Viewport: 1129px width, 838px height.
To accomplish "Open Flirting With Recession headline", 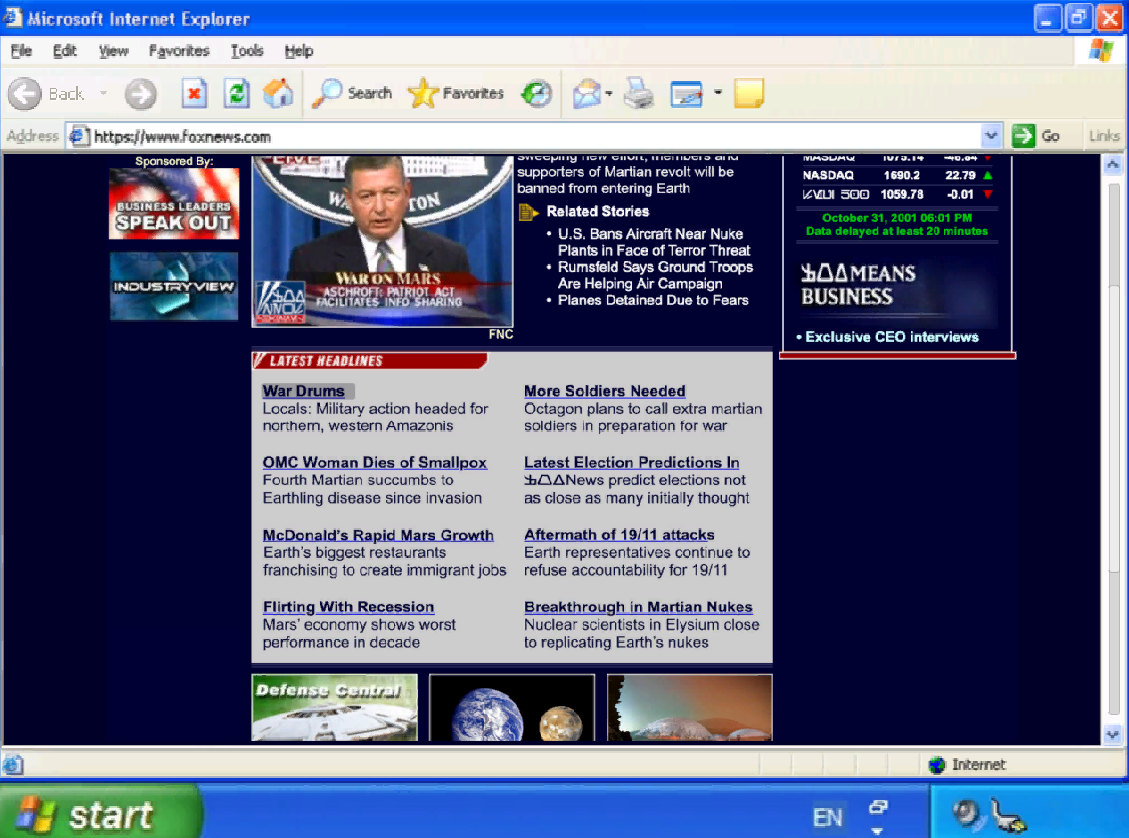I will [348, 607].
